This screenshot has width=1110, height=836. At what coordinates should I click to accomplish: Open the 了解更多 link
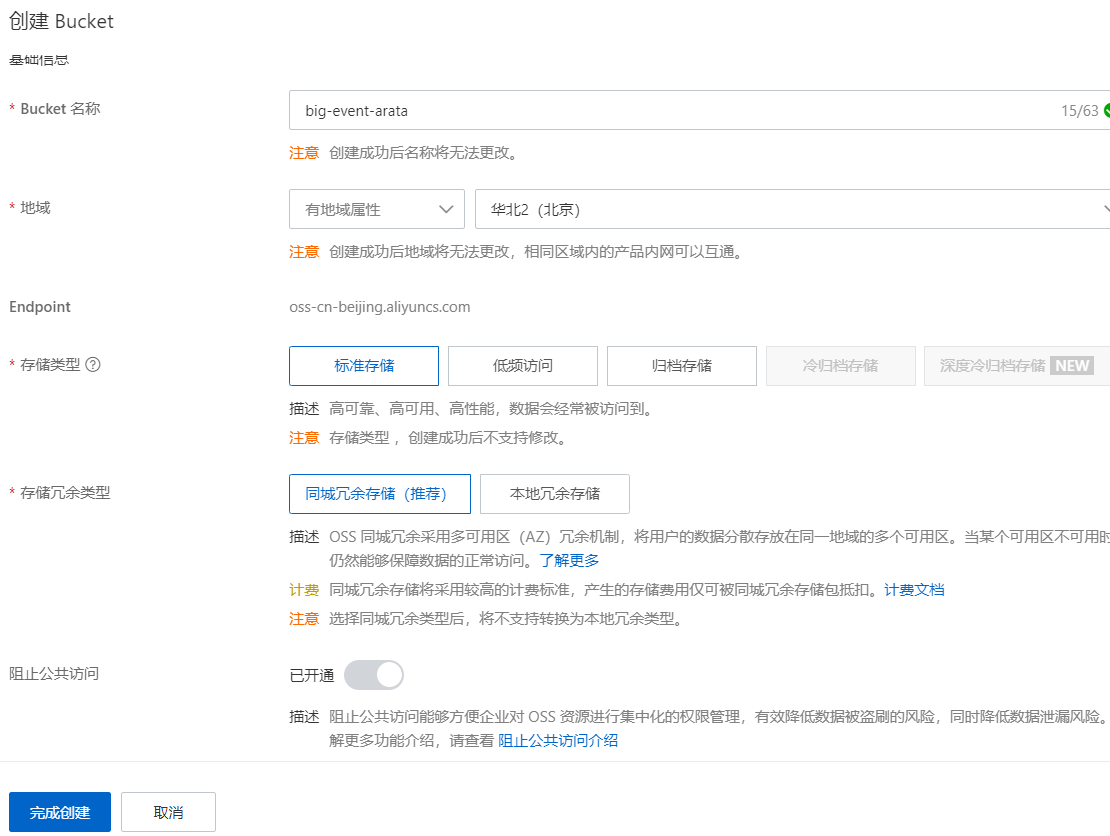tap(569, 561)
